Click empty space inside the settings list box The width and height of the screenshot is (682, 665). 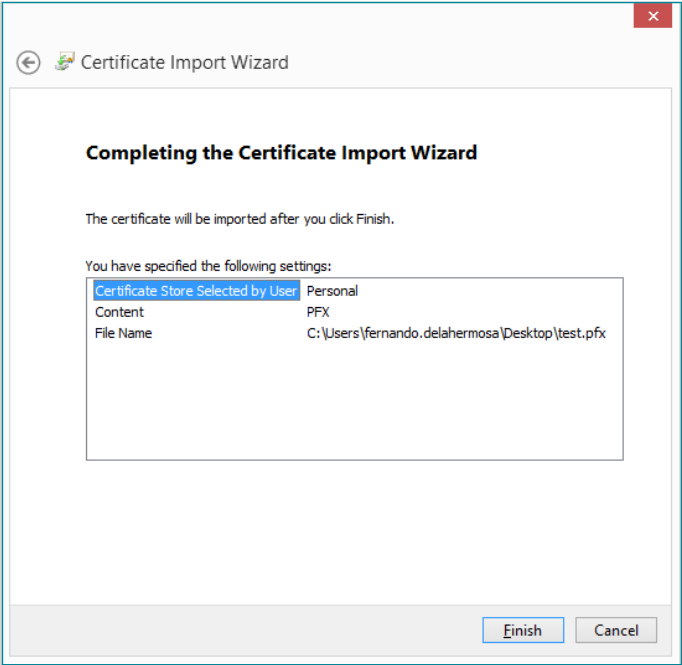(354, 405)
